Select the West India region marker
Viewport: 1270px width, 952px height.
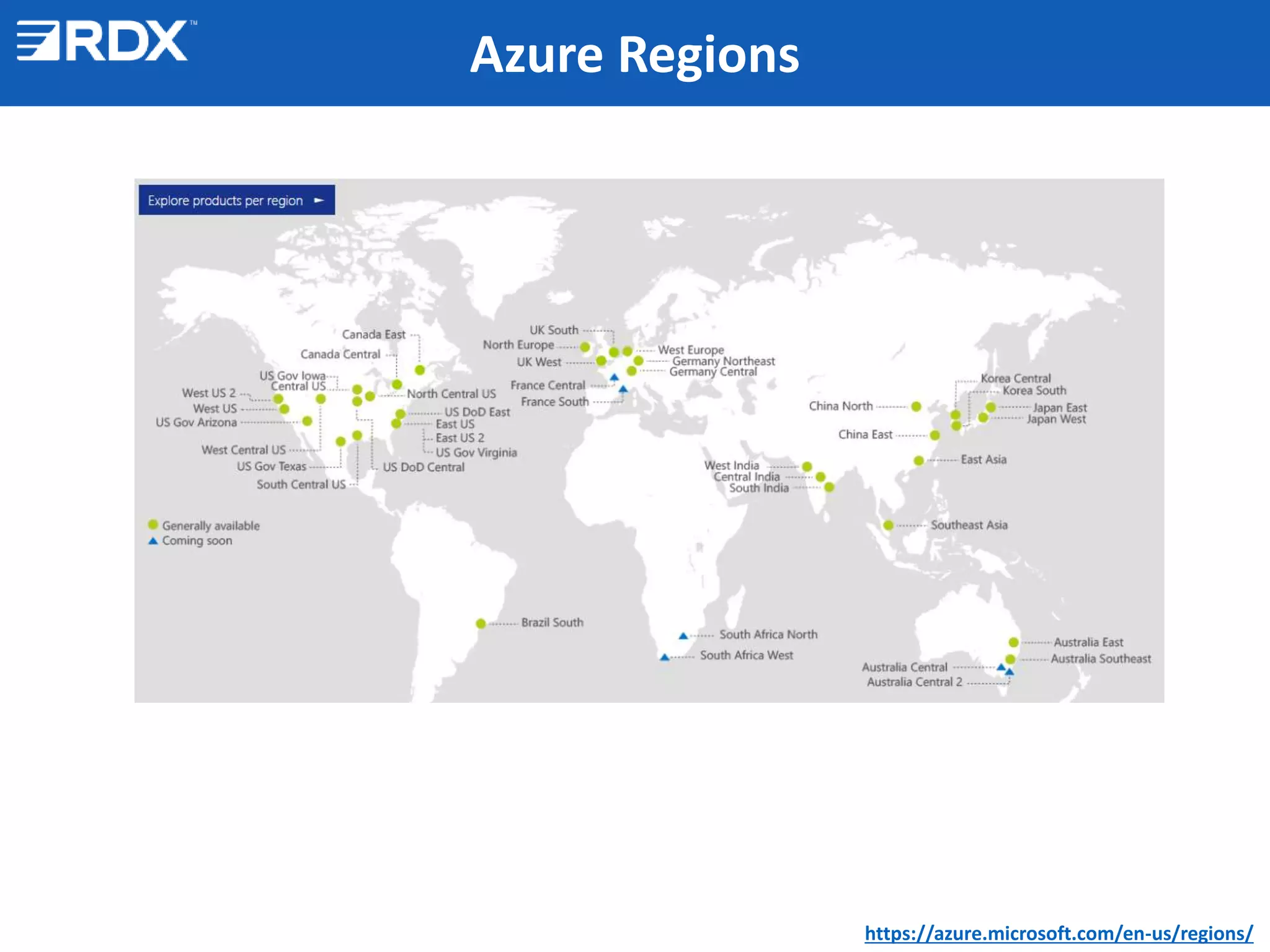coord(807,467)
